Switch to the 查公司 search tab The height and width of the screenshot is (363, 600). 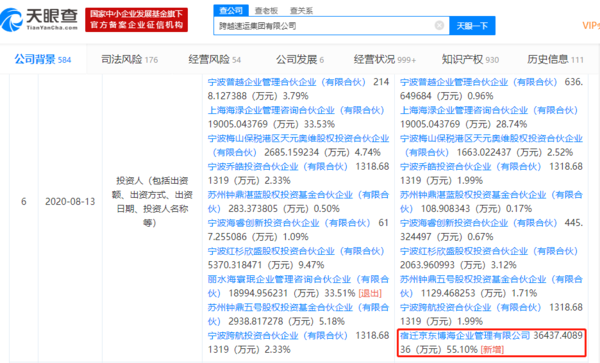pyautogui.click(x=231, y=10)
